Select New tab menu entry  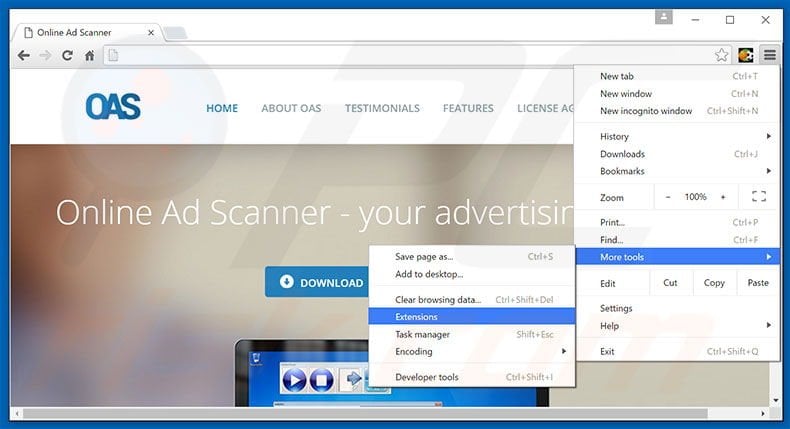tap(677, 76)
